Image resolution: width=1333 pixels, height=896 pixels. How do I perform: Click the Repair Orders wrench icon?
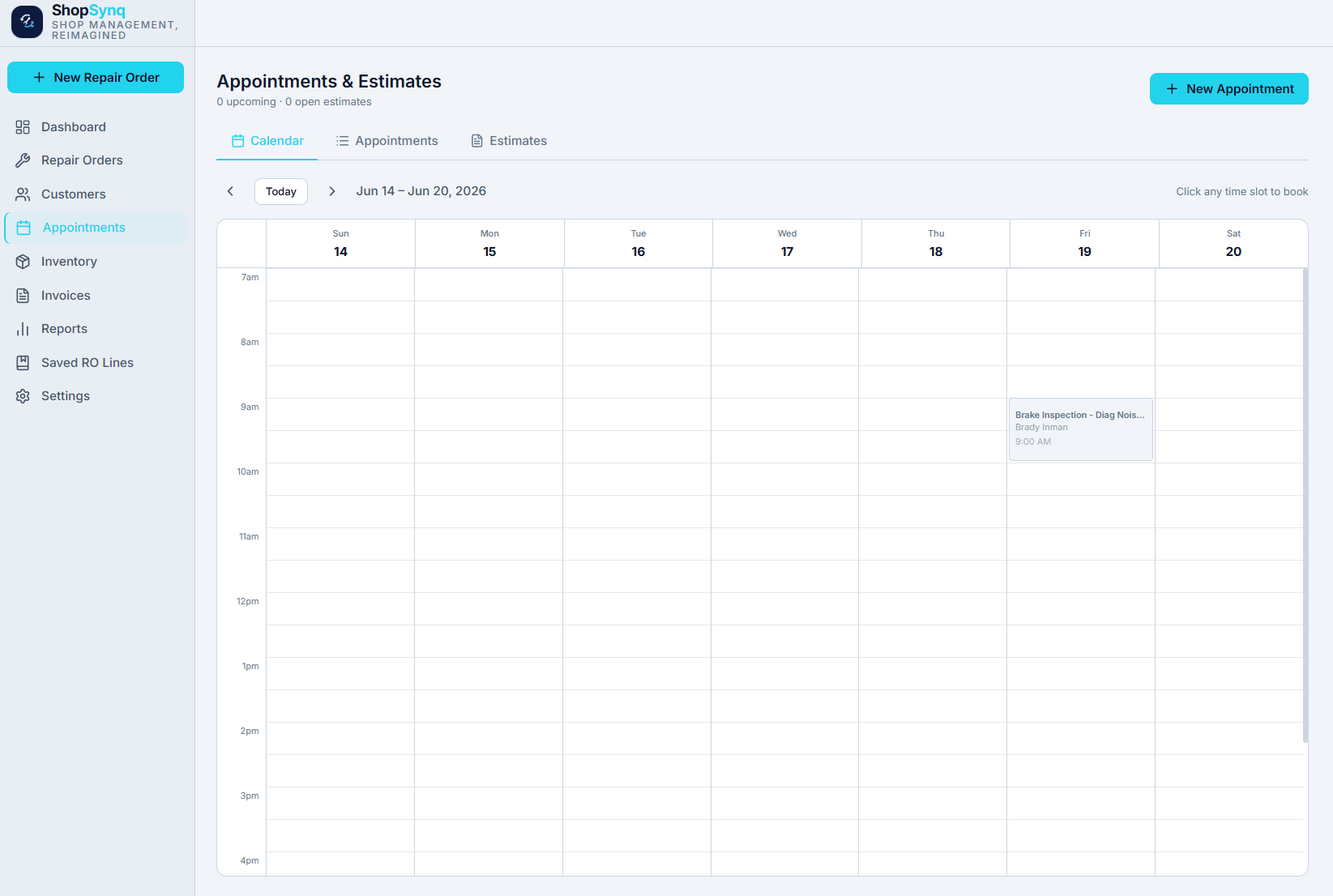tap(23, 160)
